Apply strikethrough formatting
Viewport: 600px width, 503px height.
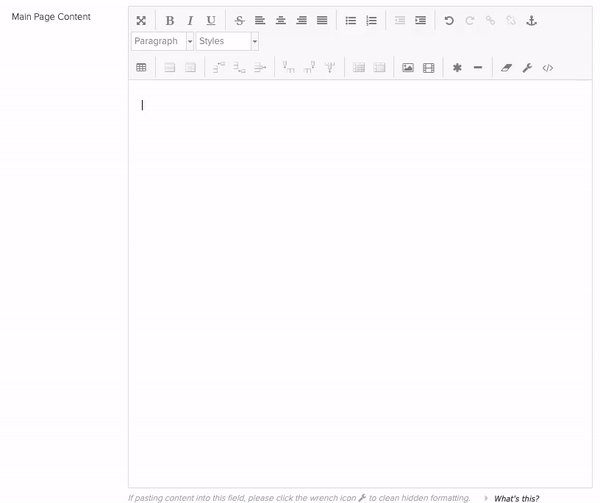coord(240,21)
